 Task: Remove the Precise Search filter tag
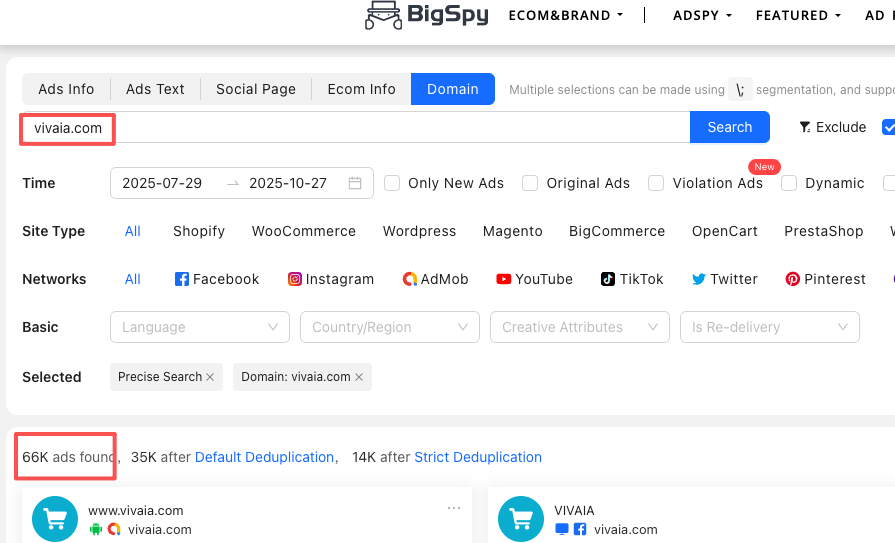(210, 377)
